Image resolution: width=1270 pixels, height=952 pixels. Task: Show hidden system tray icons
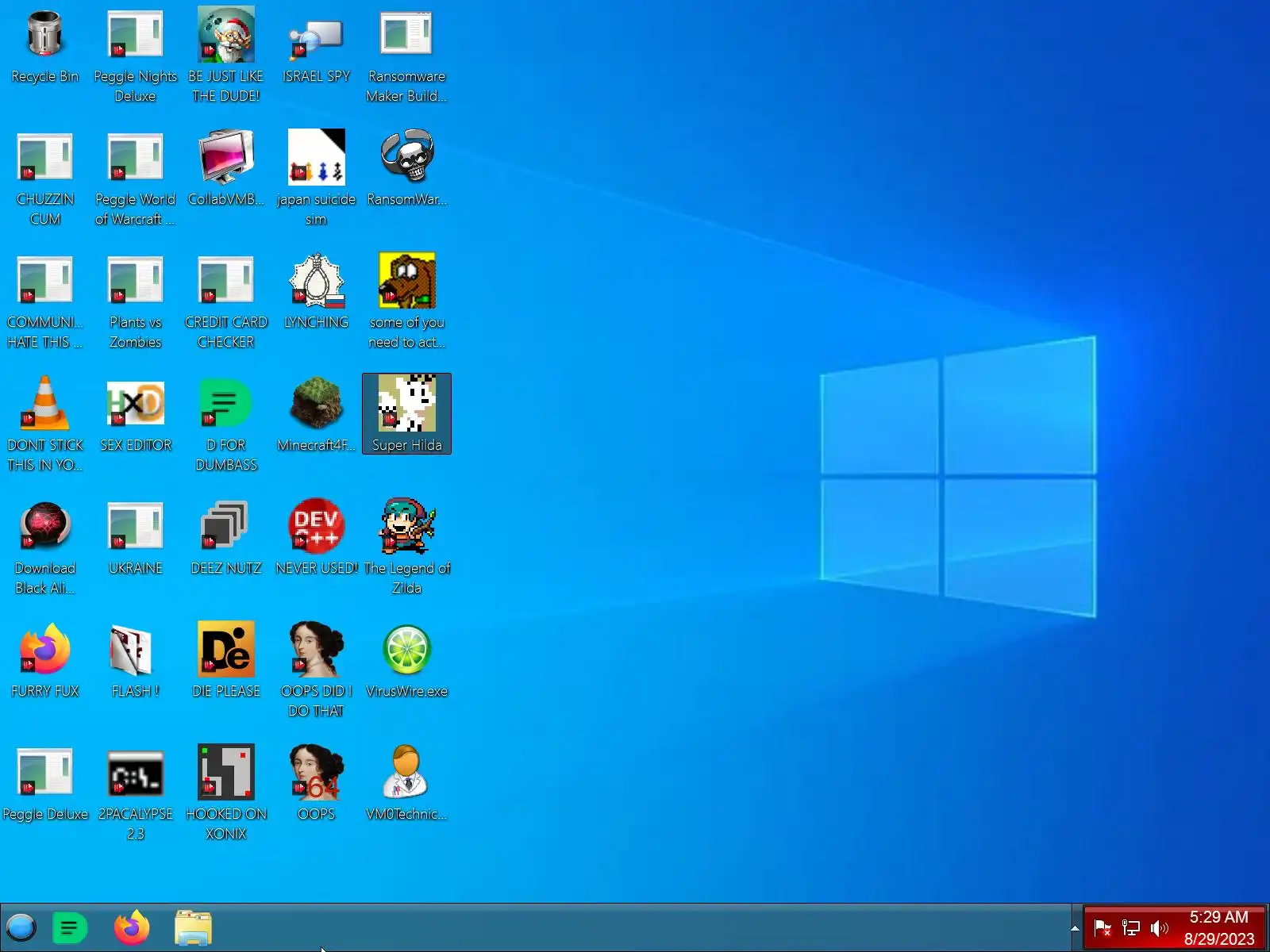pyautogui.click(x=1075, y=927)
